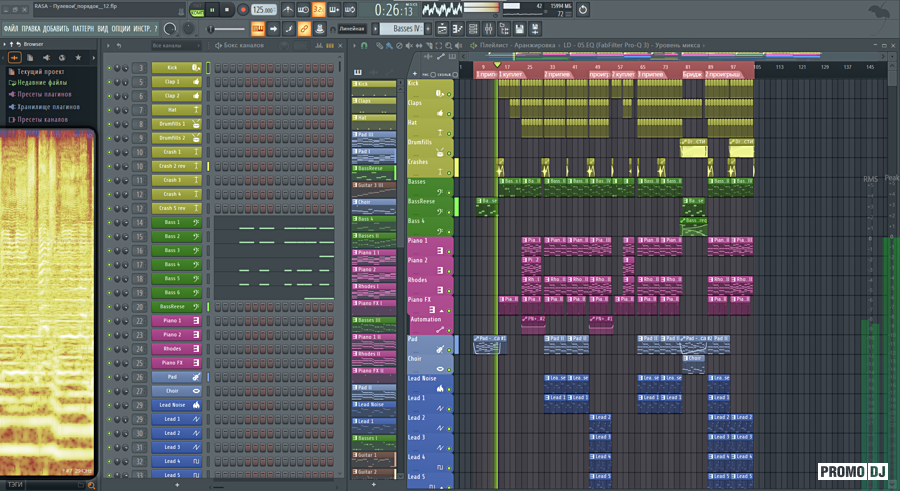
Task: Toggle the orange link chain icon
Action: (304, 29)
